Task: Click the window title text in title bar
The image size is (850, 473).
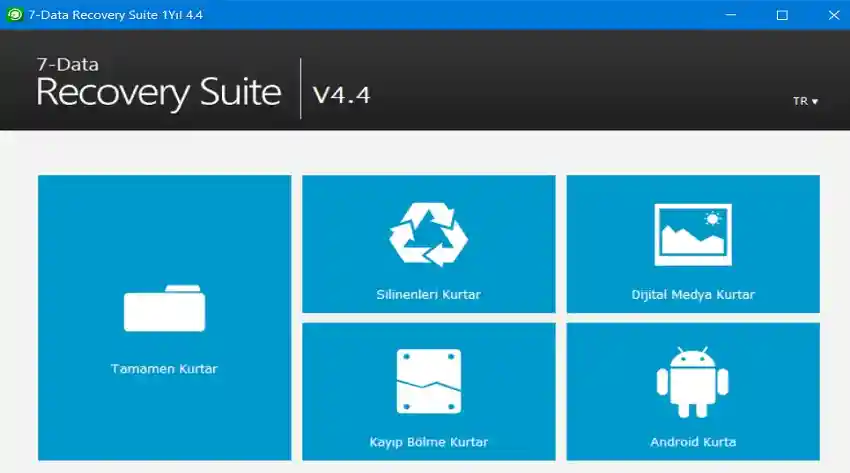Action: [x=108, y=15]
